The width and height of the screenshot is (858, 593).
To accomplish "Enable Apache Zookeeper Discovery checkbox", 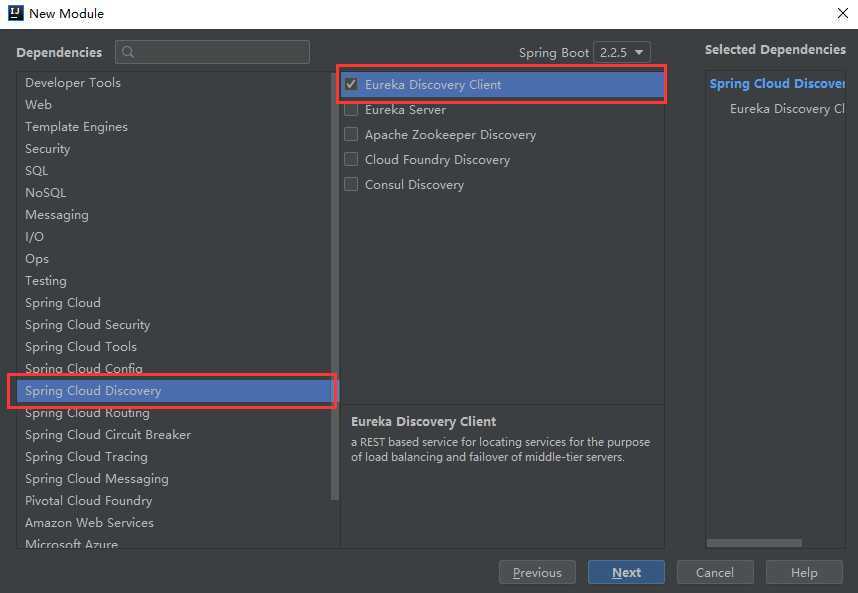I will click(351, 134).
